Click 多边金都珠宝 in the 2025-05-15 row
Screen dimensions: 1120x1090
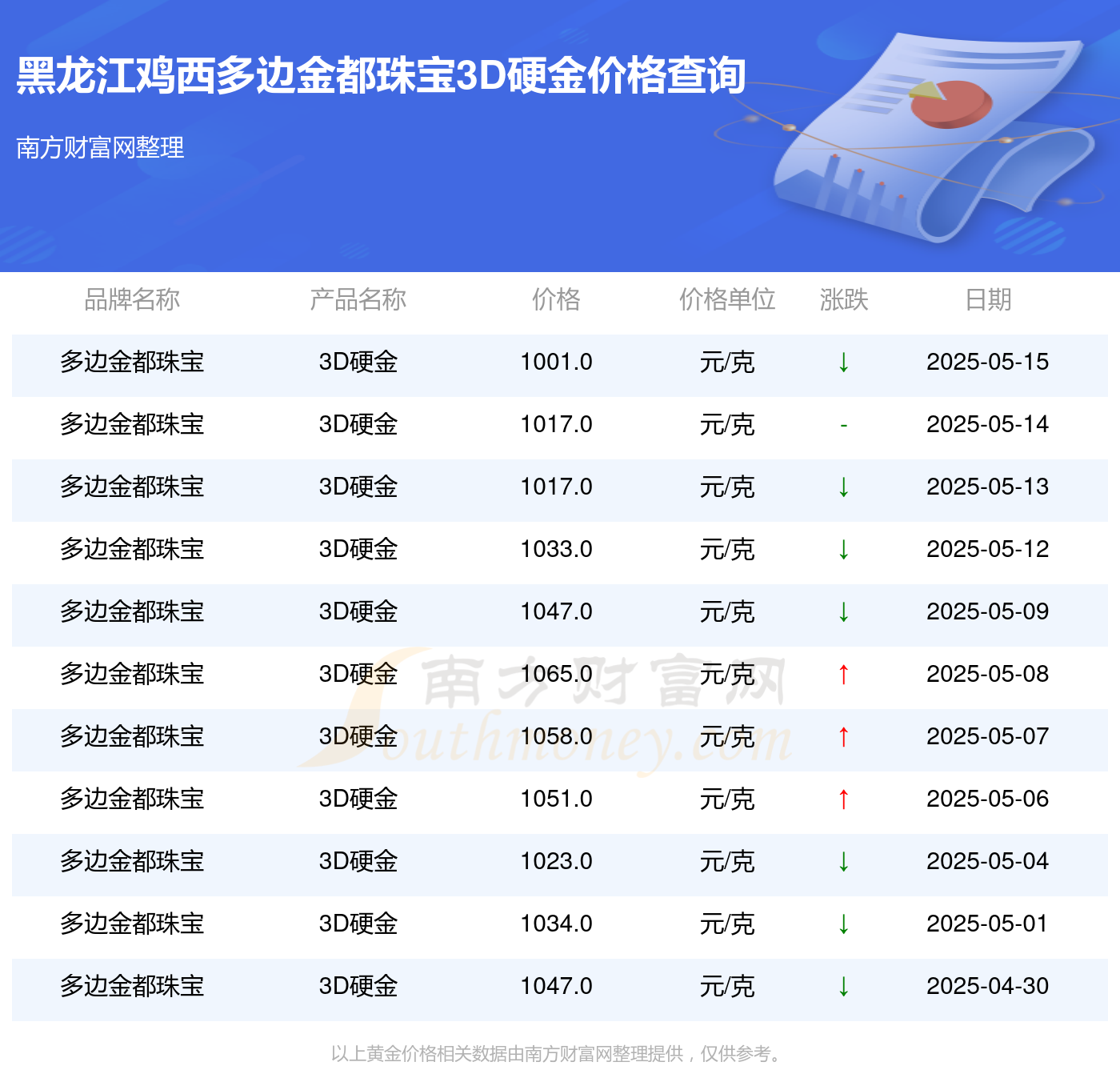[x=132, y=362]
